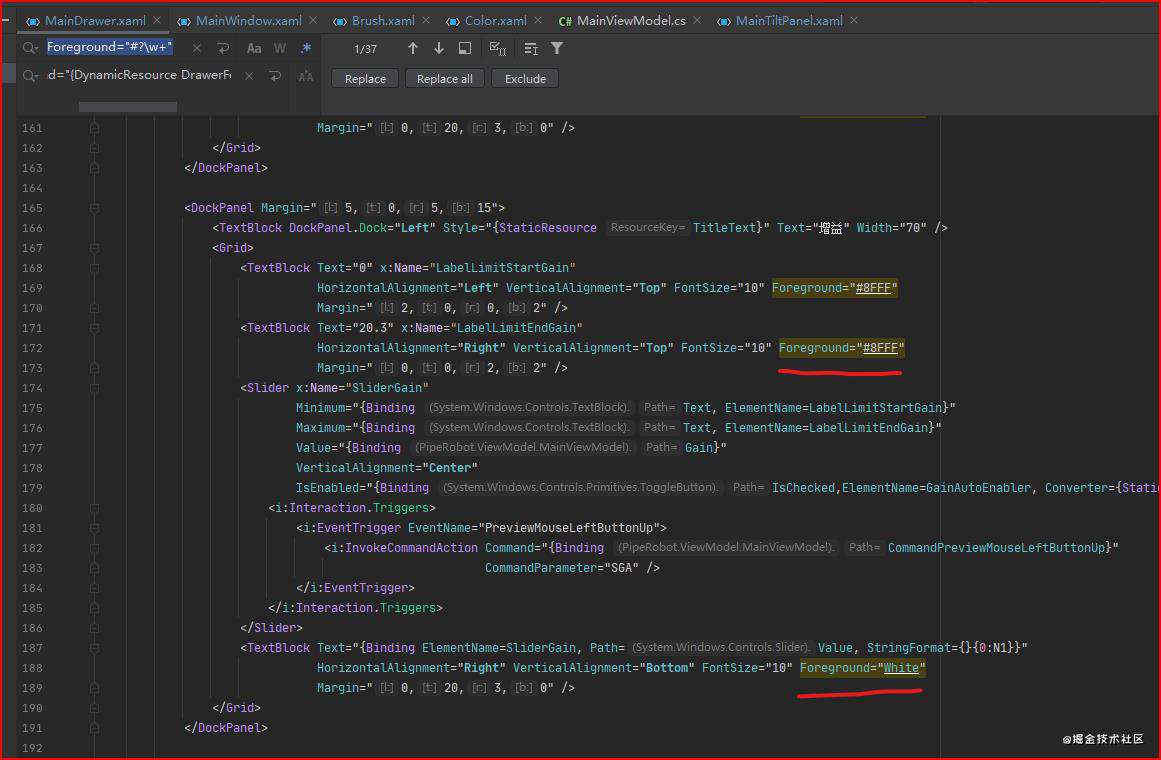Jump to the next search occurrence
This screenshot has height=760, width=1161.
point(438,48)
